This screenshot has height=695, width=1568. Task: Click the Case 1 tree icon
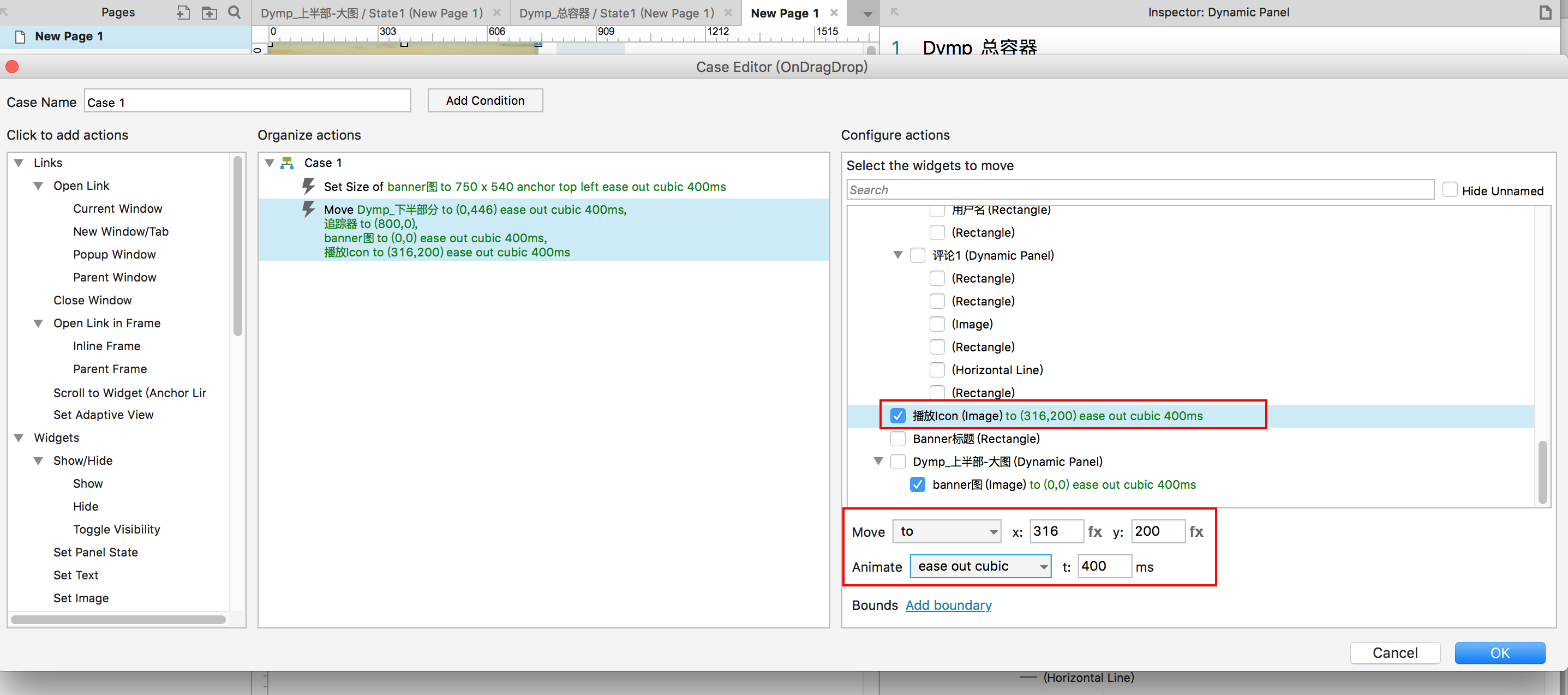pos(288,163)
